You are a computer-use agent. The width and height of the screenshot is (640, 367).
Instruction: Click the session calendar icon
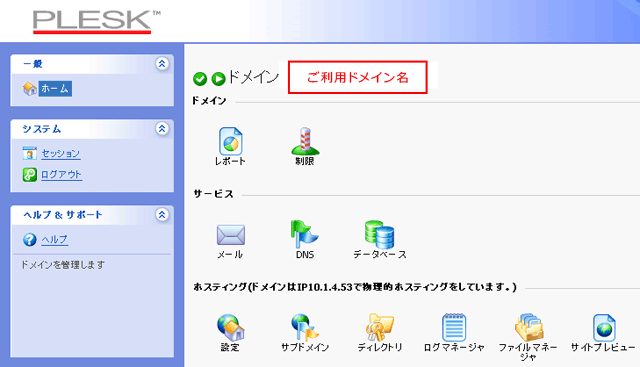[30, 153]
